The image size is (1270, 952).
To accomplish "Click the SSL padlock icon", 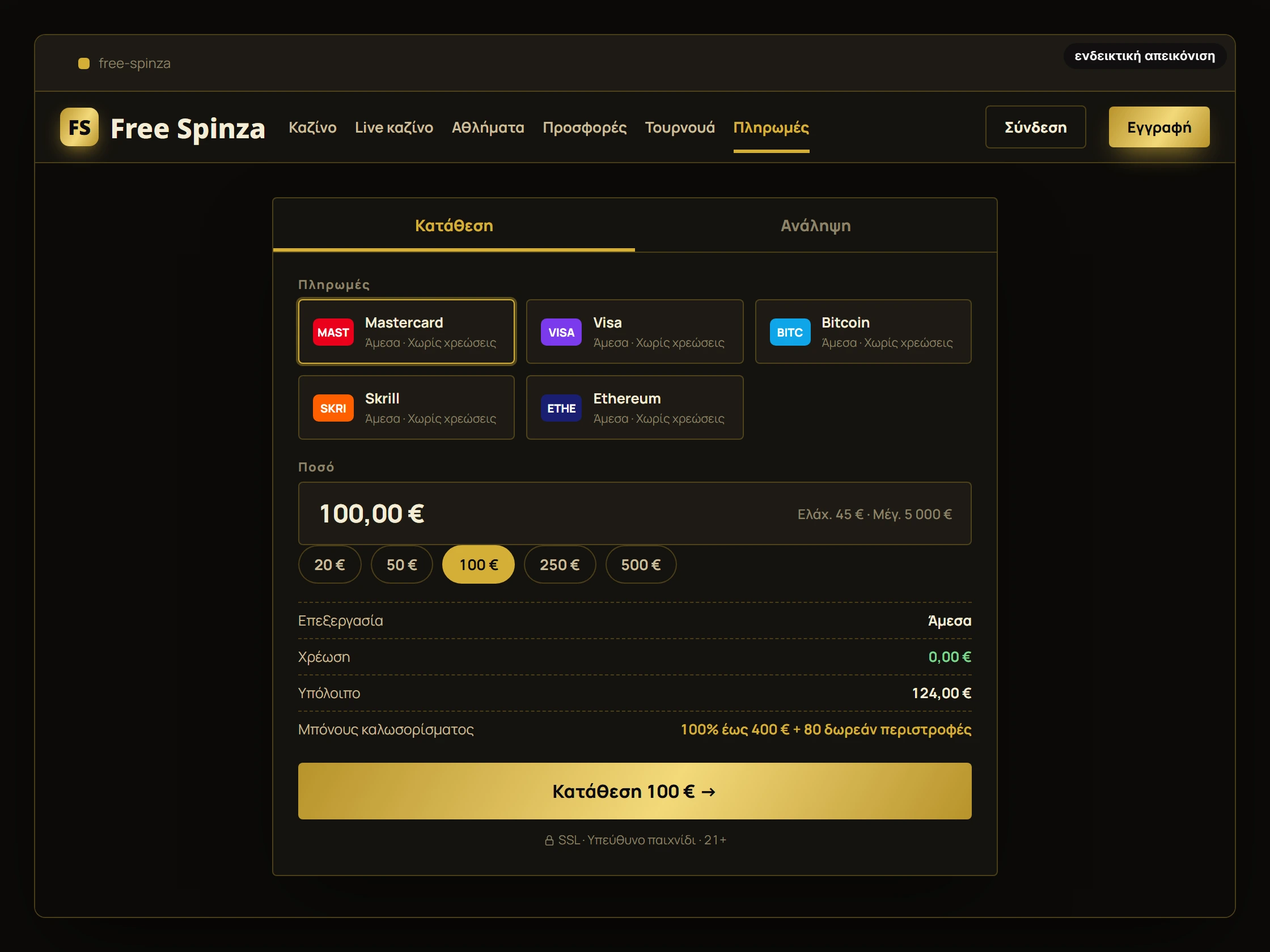I will coord(549,840).
